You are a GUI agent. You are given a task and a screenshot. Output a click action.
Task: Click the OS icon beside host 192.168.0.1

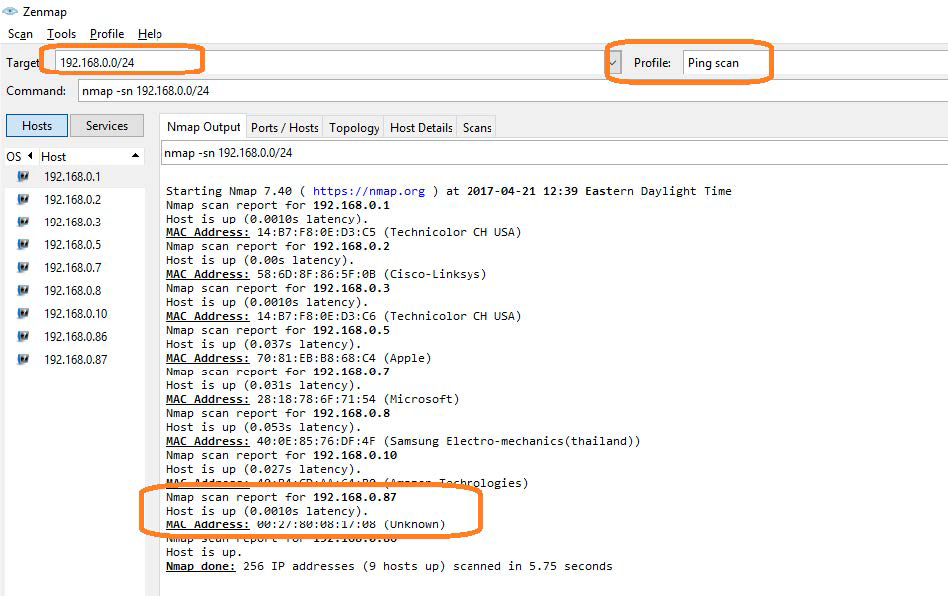23,176
